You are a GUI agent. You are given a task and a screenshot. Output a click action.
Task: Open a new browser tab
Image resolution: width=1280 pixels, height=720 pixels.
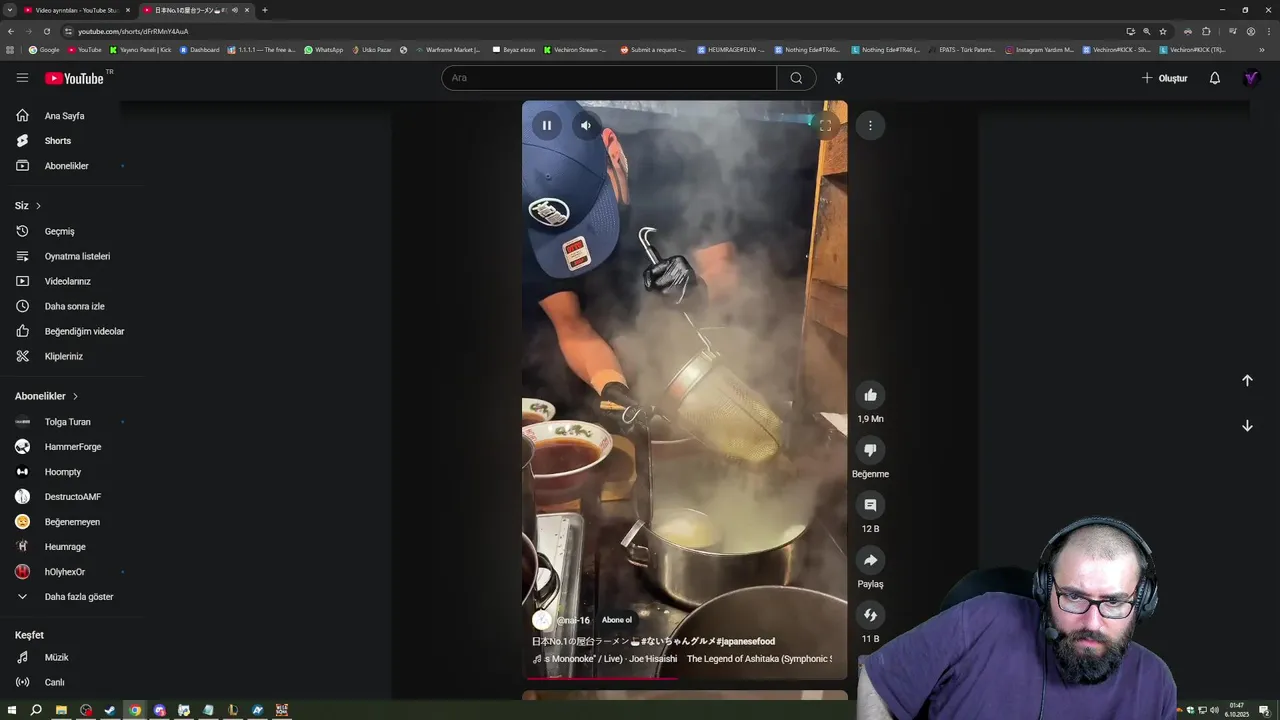(x=265, y=10)
